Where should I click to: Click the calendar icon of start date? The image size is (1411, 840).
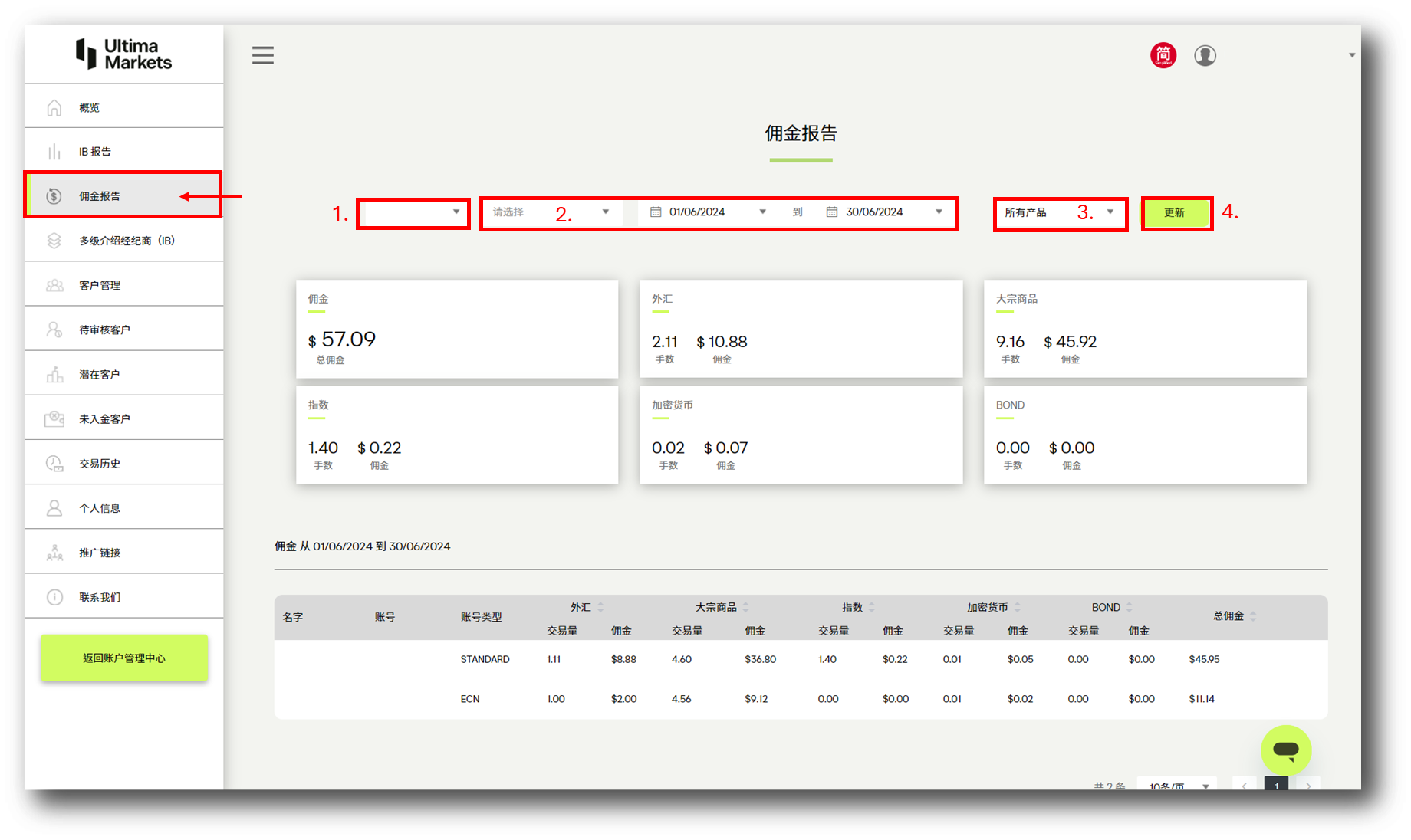click(656, 212)
